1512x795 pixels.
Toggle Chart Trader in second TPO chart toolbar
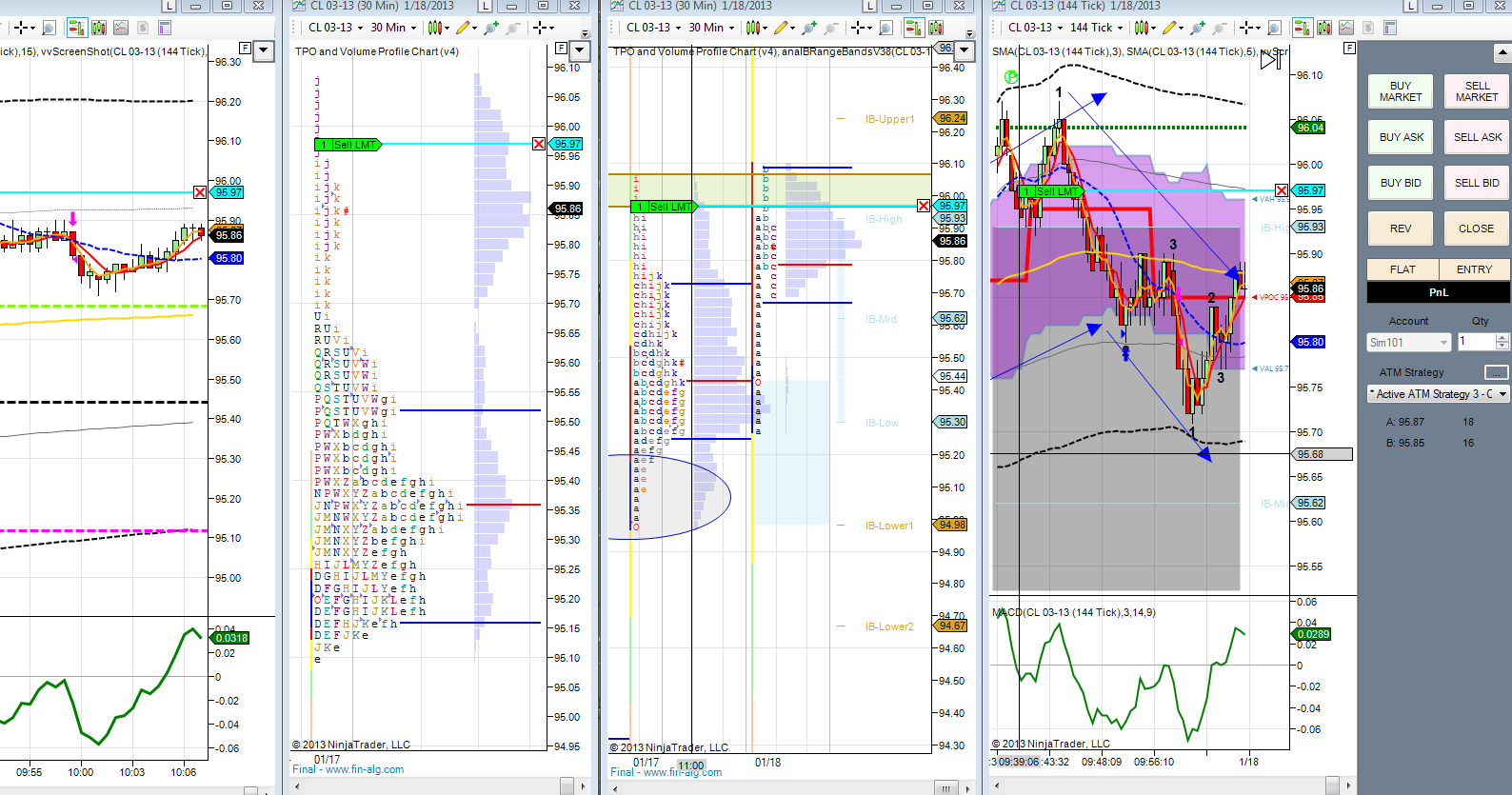914,28
